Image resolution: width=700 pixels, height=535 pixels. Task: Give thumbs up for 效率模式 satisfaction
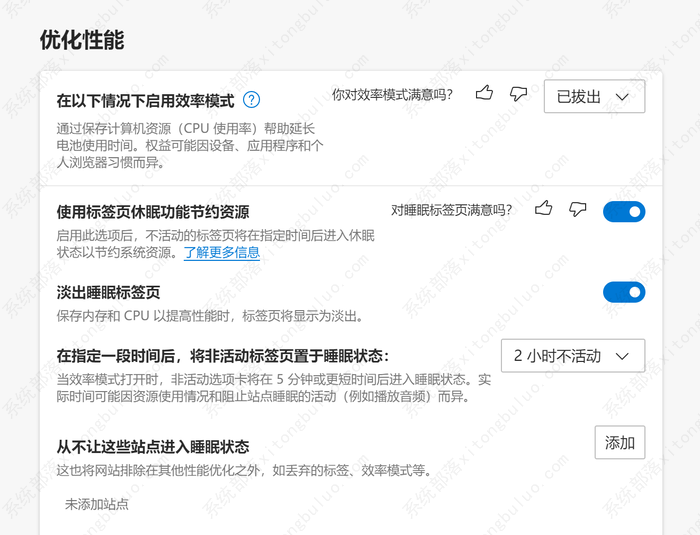coord(485,94)
